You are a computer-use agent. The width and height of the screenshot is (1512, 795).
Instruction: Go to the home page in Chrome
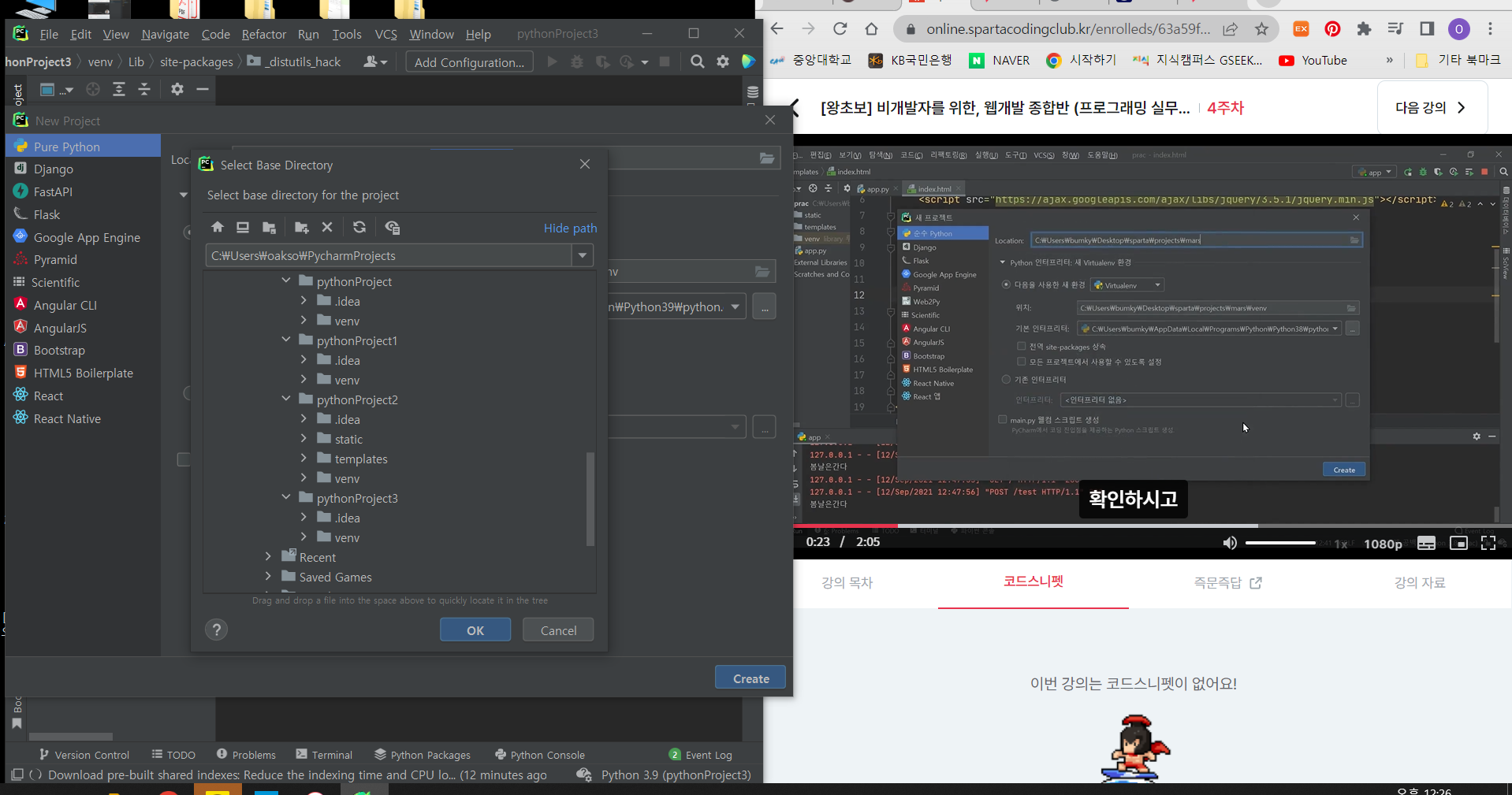[871, 29]
